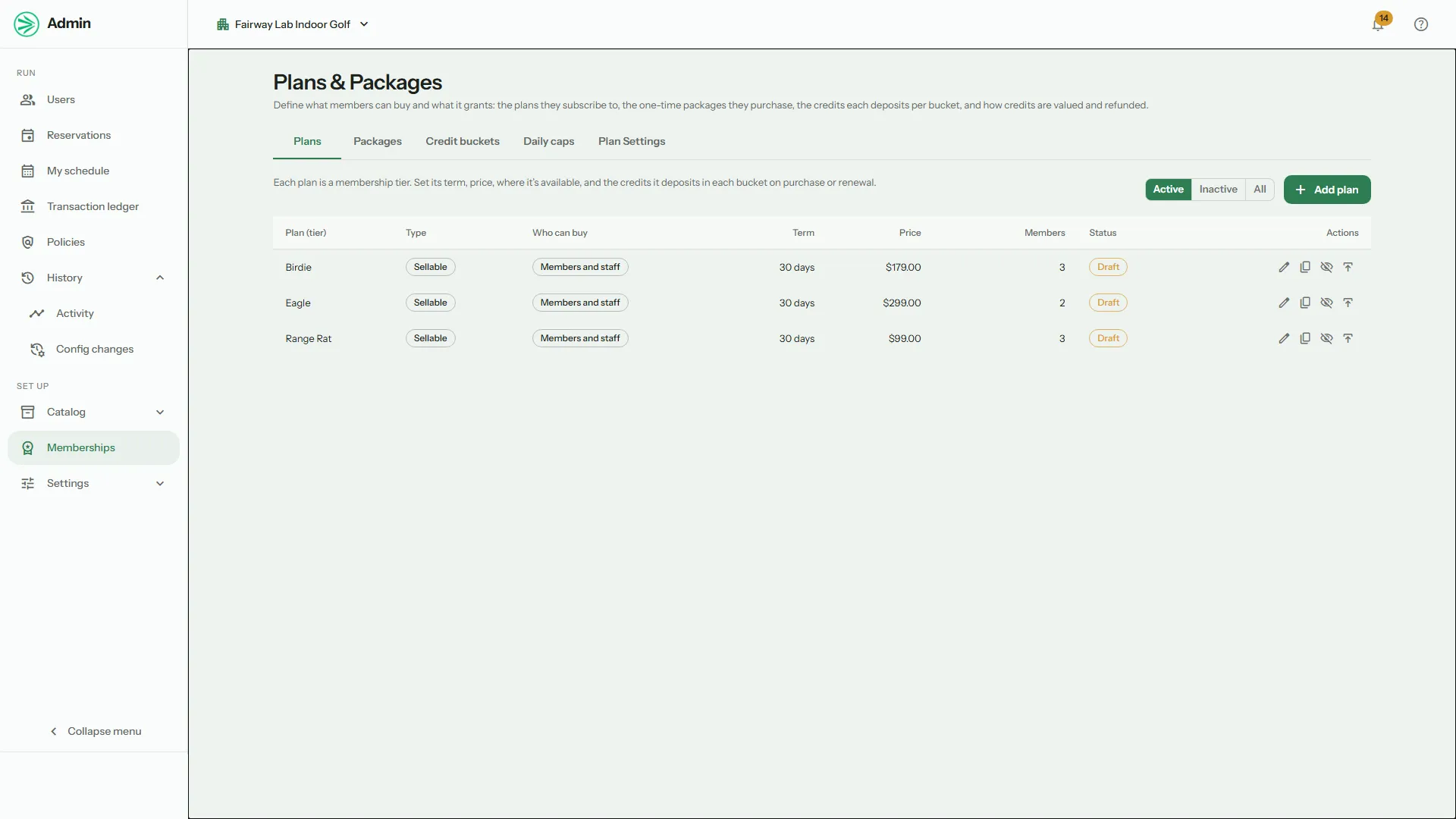
Task: Switch to the Daily caps tab
Action: [x=548, y=141]
